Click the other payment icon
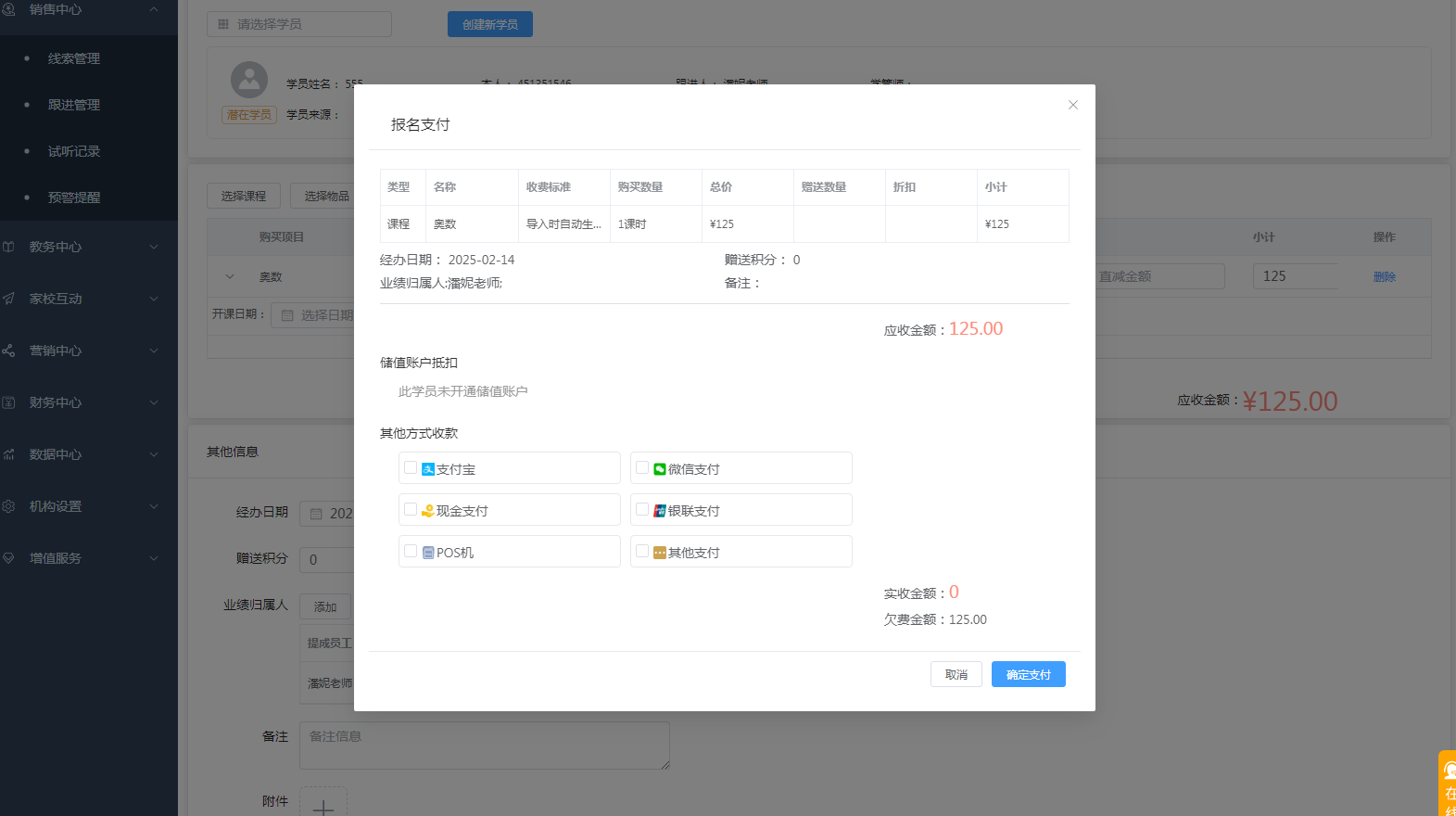The image size is (1456, 816). (x=660, y=553)
